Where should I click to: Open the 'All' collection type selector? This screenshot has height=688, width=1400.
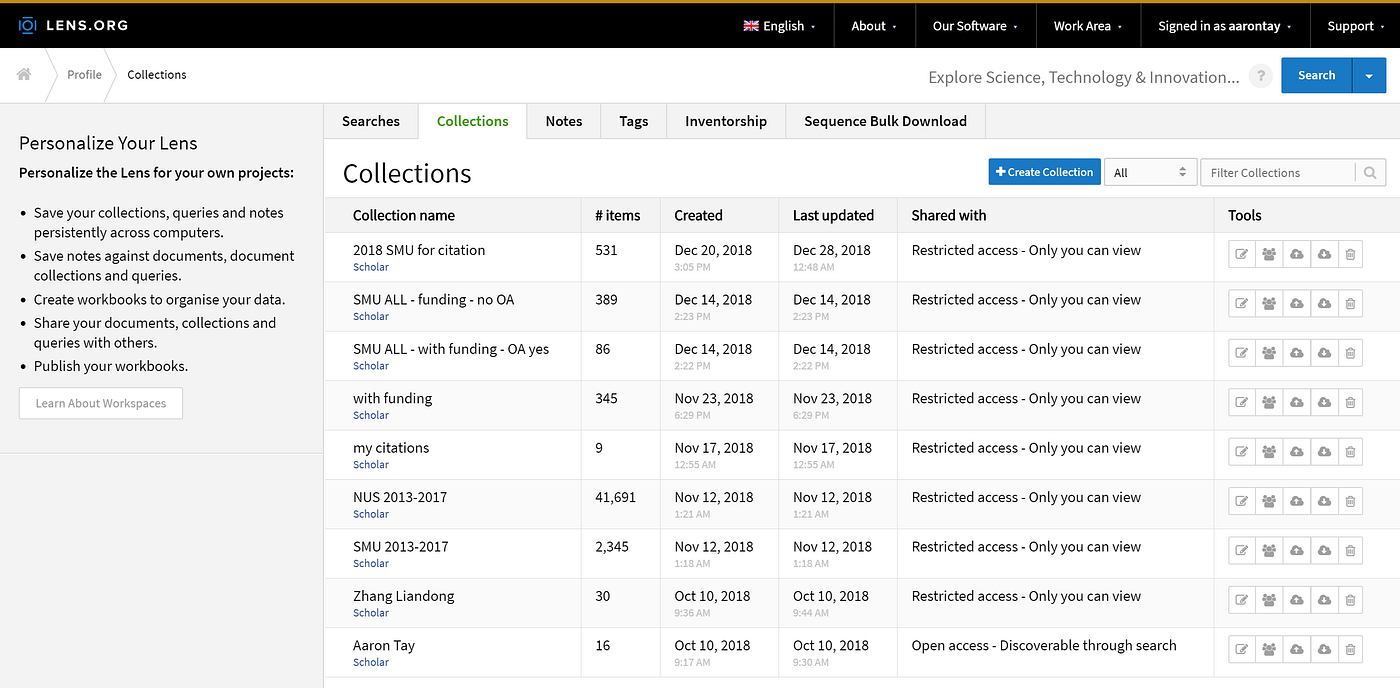[x=1151, y=173]
